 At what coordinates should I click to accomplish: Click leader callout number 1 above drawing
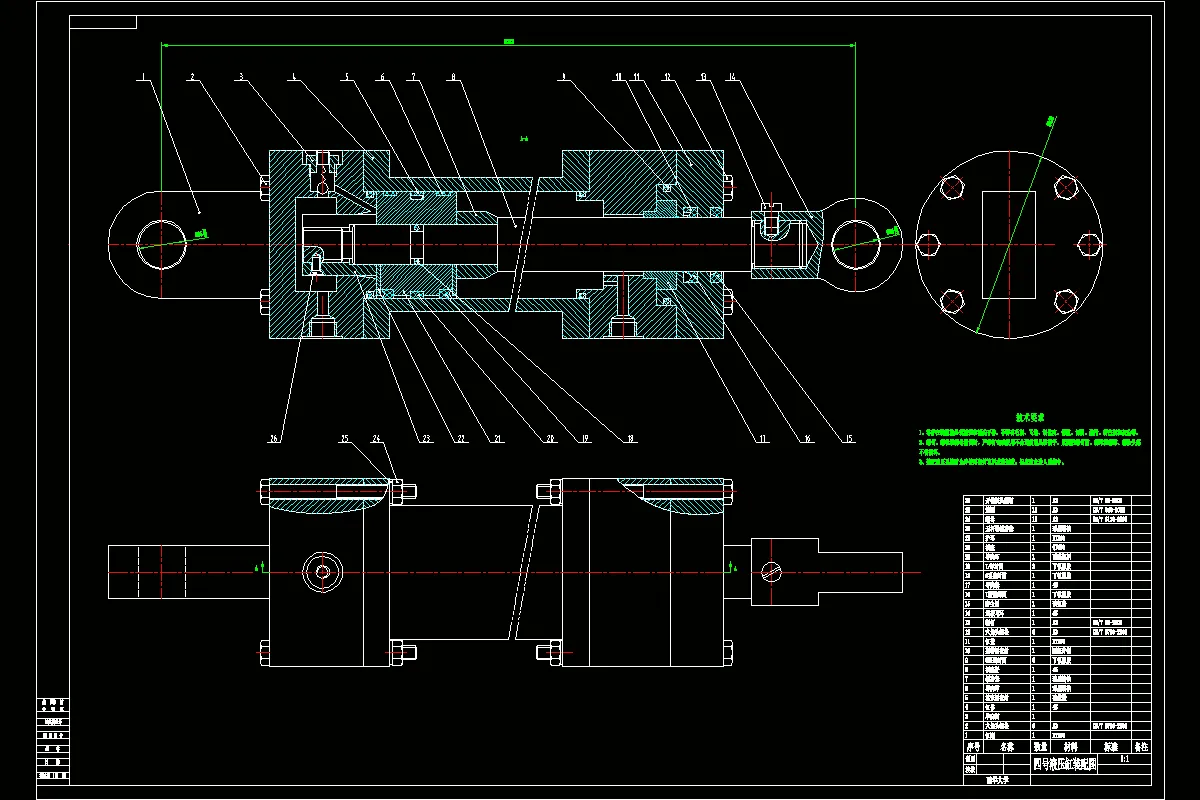point(143,76)
